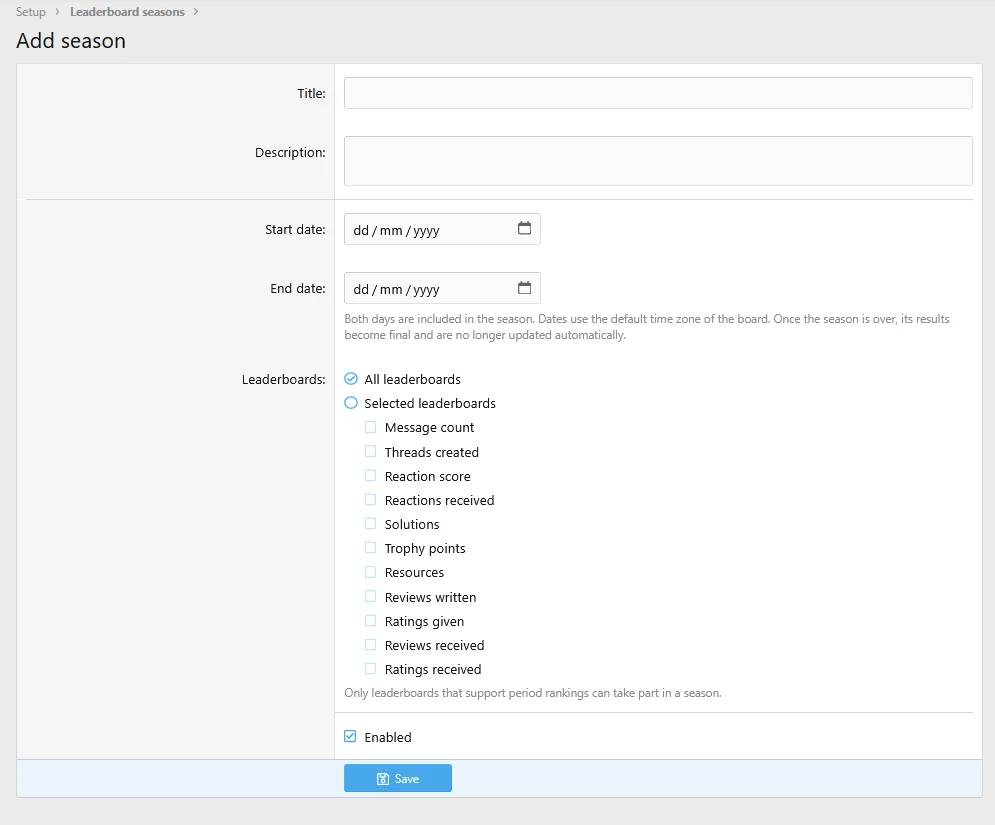Check the Reaction score checkbox
The width and height of the screenshot is (995, 825).
point(371,475)
